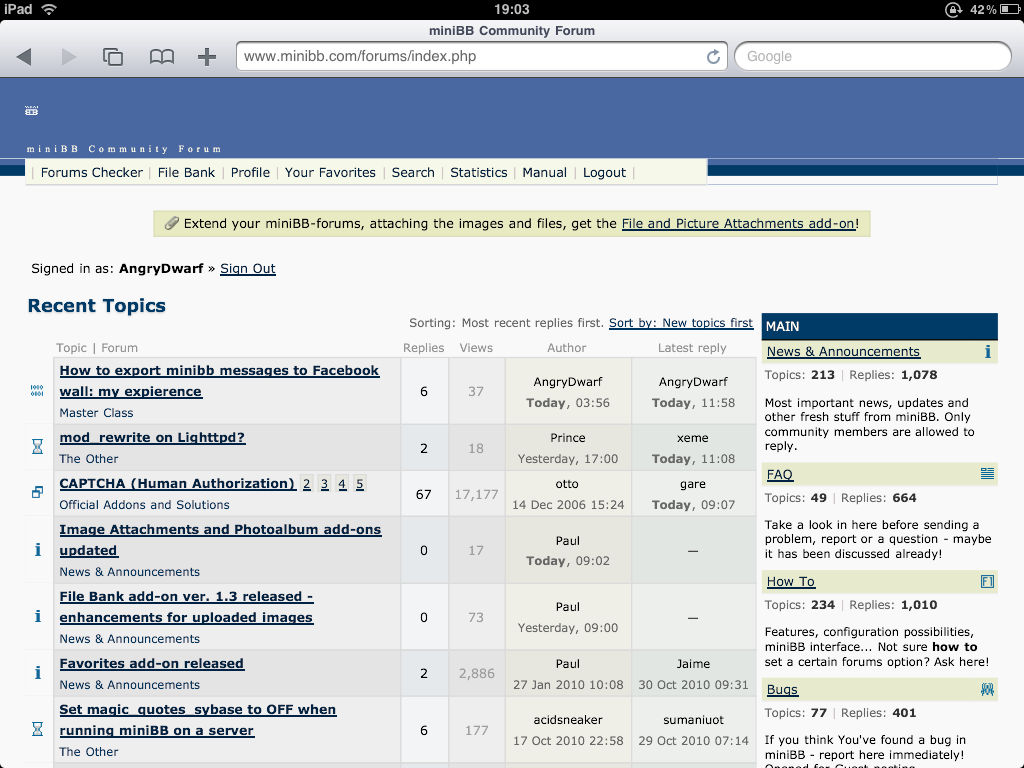
Task: Tap the Wi-Fi icon in status bar
Action: click(x=49, y=9)
